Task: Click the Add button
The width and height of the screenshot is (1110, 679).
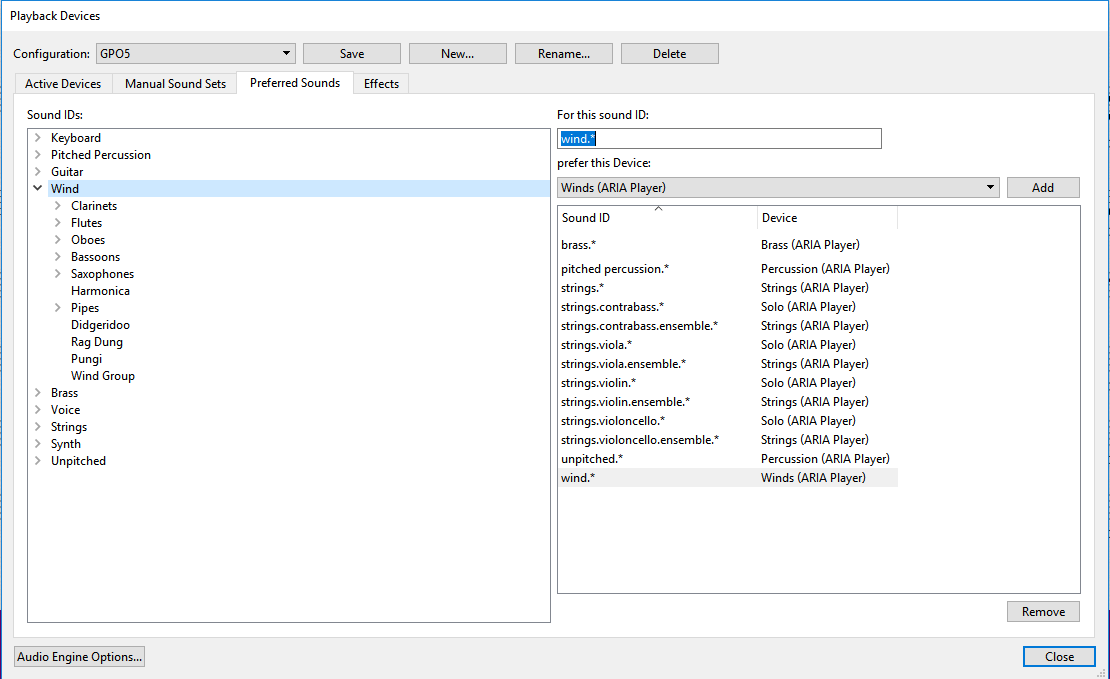Action: pos(1042,187)
